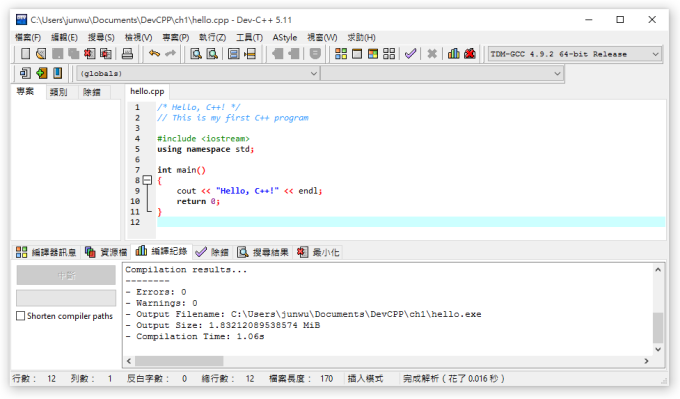The image size is (680, 399).
Task: Click compile log horizontal scrollbar left arrow
Action: 129,361
